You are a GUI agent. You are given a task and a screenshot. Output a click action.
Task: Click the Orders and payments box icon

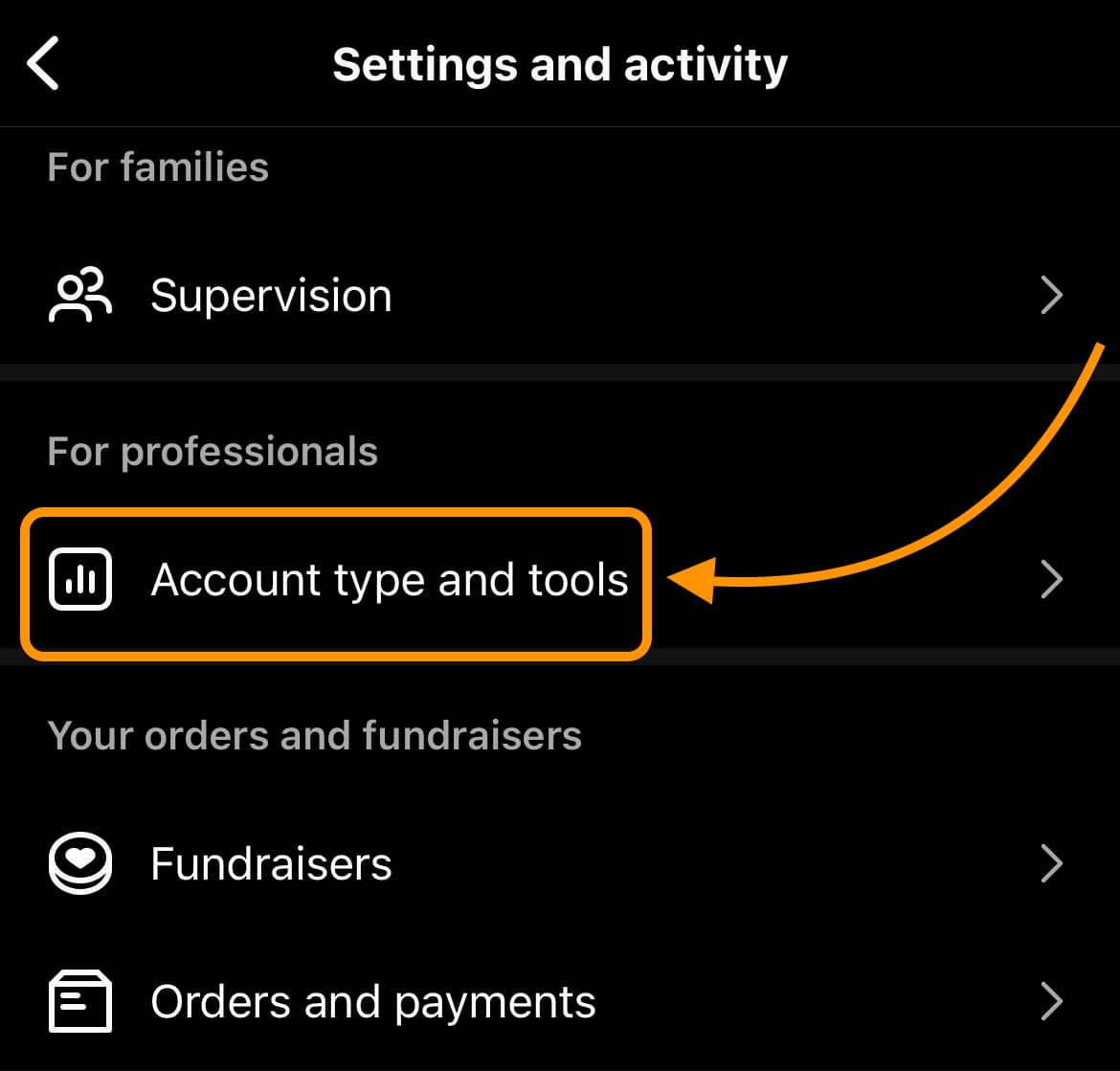click(80, 1001)
